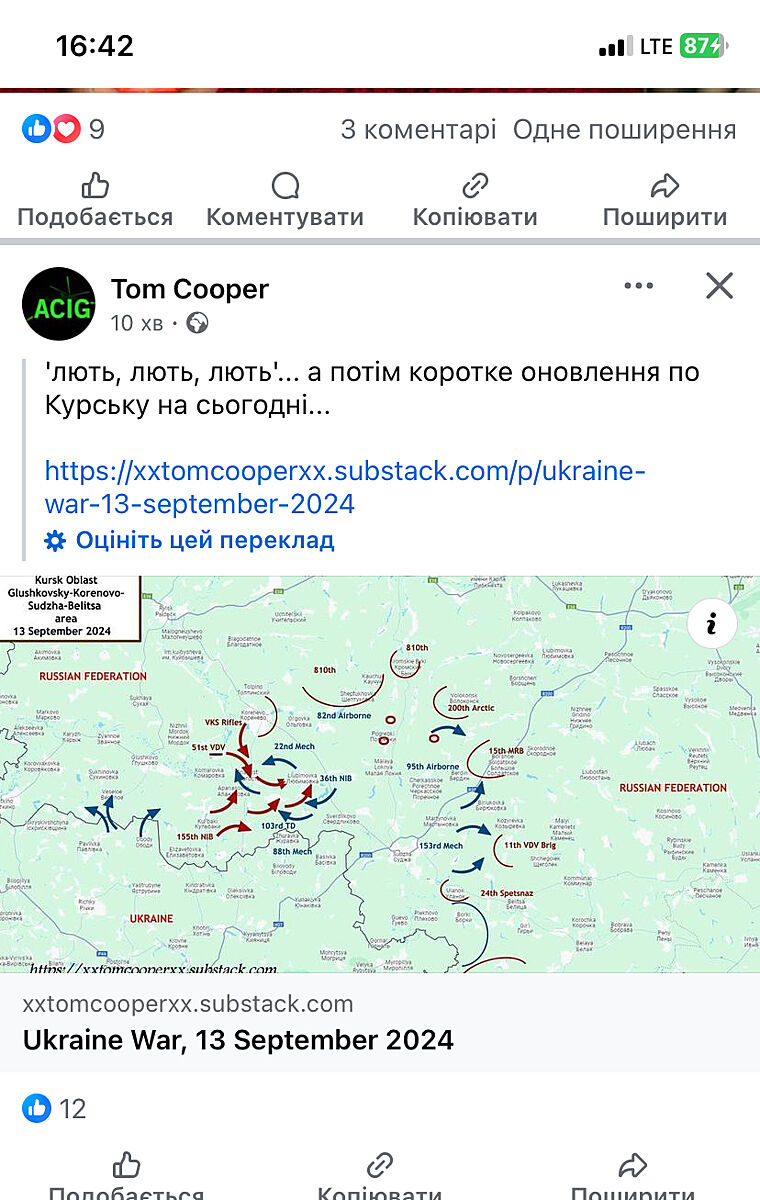Open the Tom Cooper author name
The width and height of the screenshot is (760, 1200).
click(x=190, y=289)
